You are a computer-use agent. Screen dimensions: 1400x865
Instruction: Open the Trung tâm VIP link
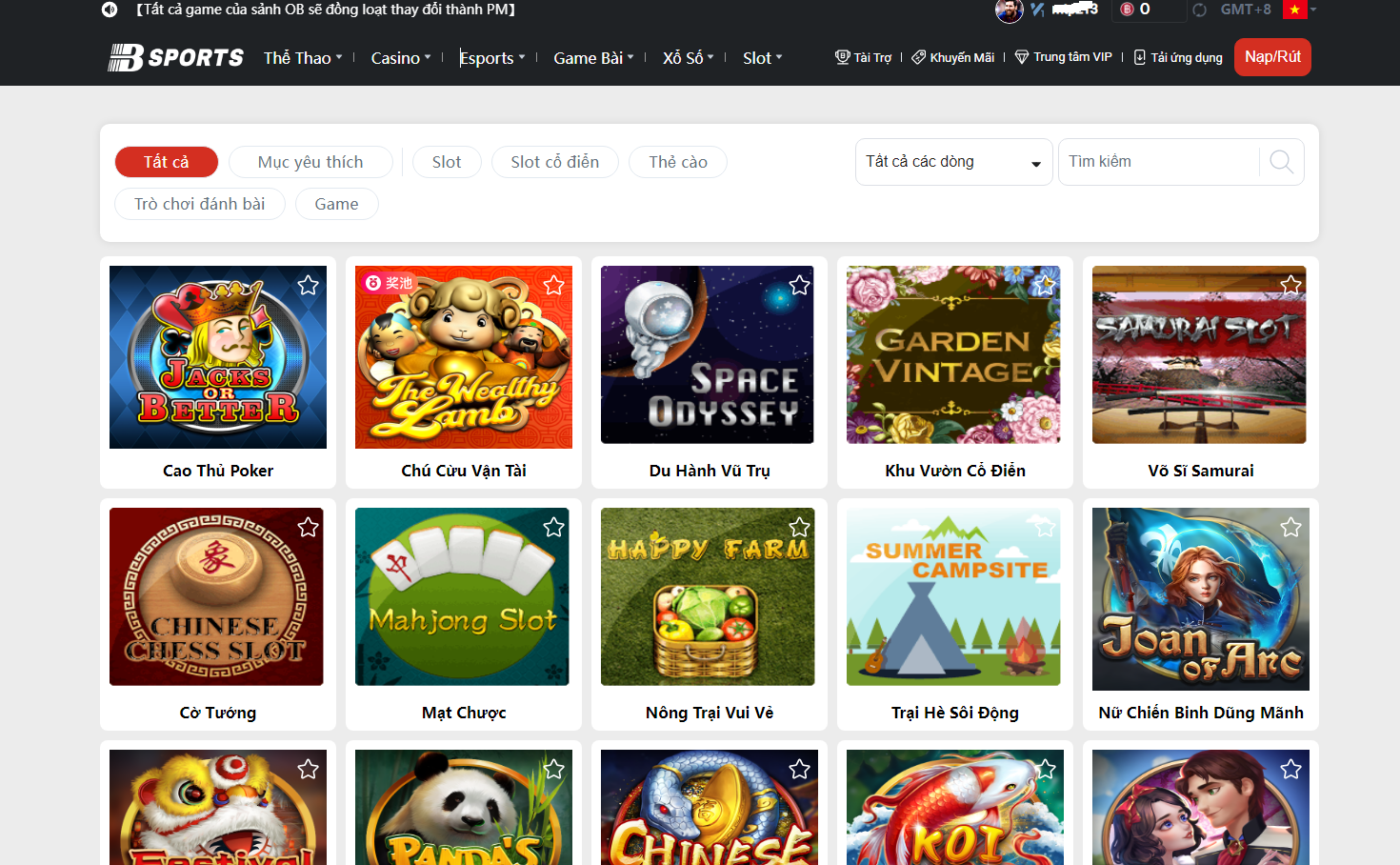point(1064,58)
